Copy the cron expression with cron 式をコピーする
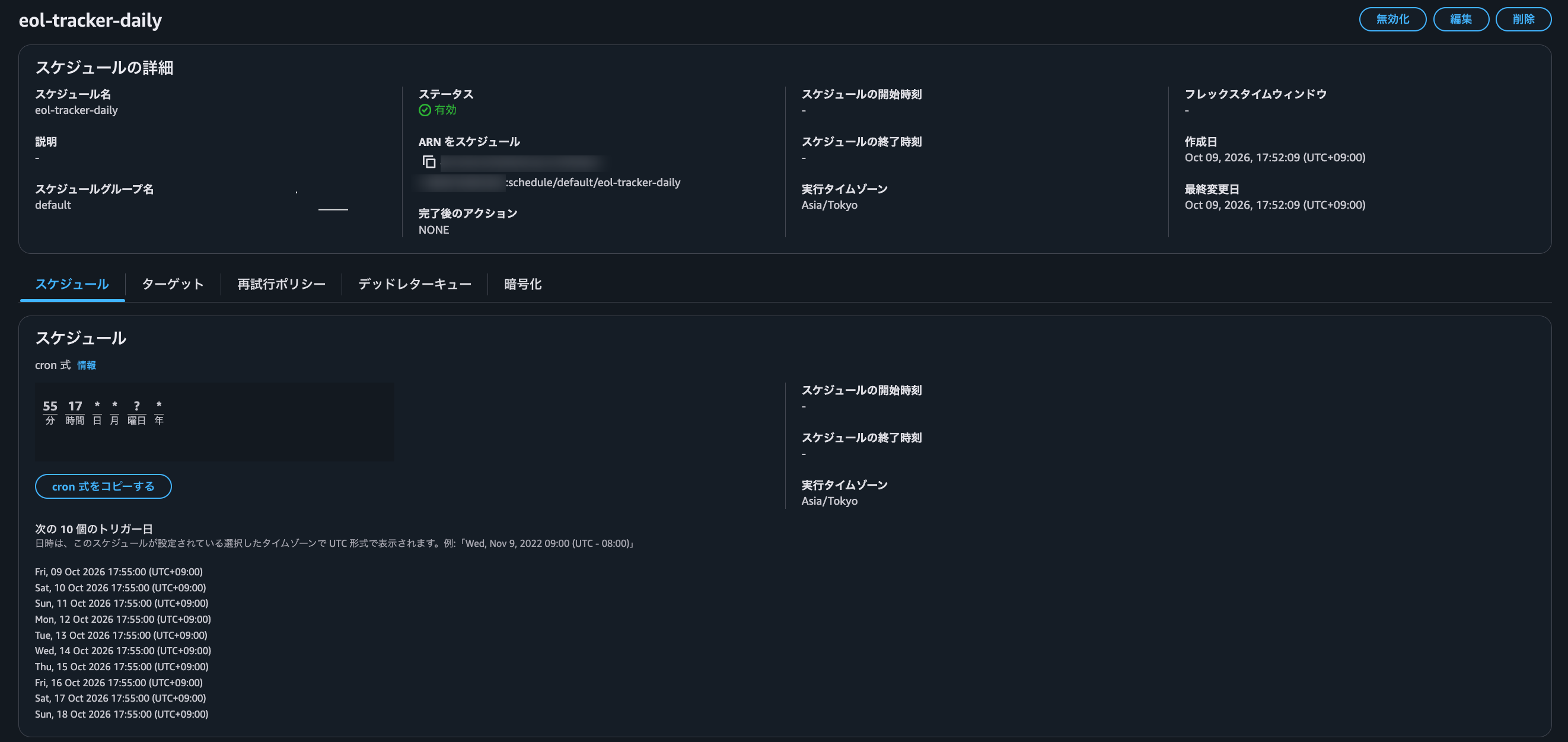The width and height of the screenshot is (1568, 742). click(103, 486)
